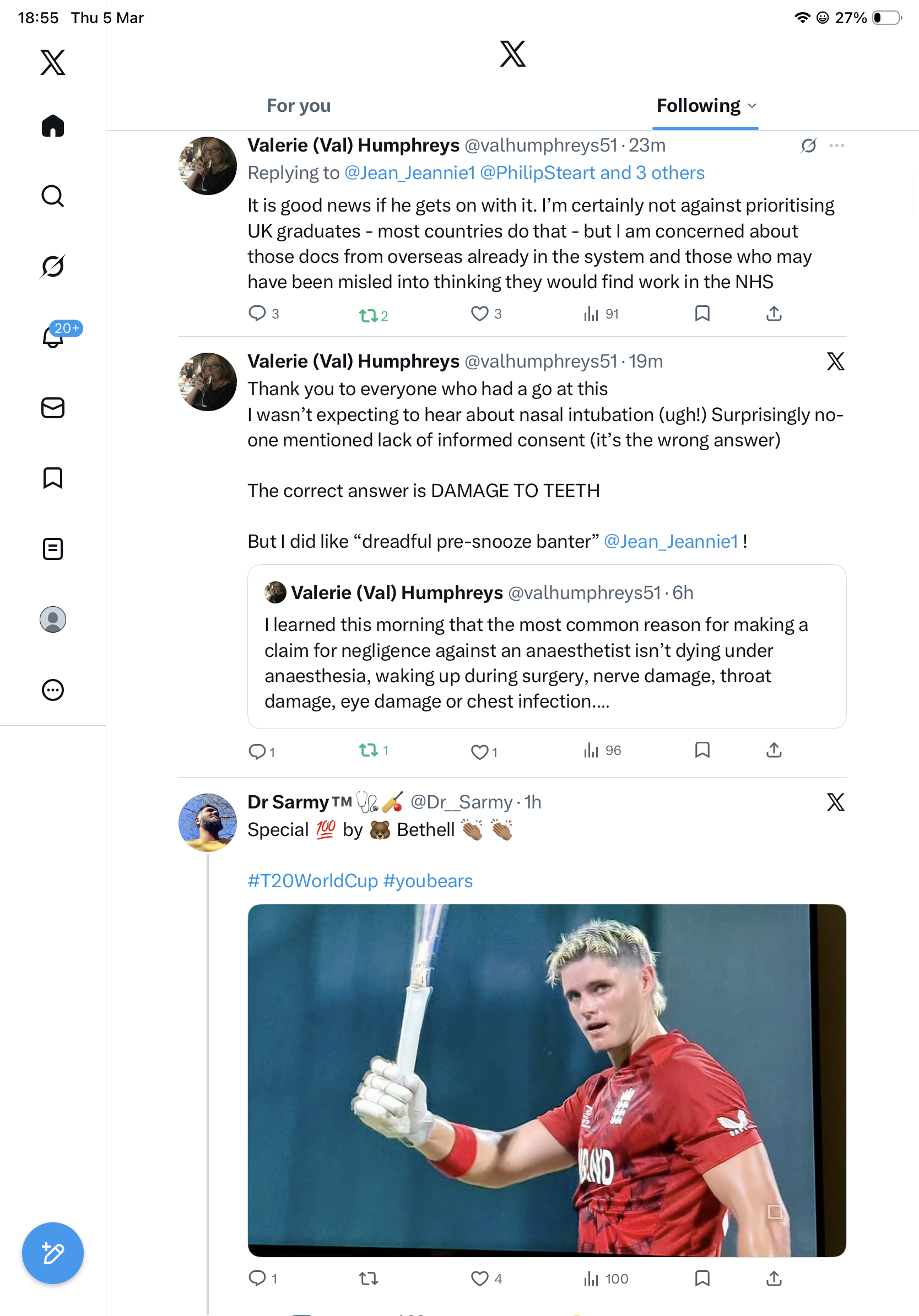Image resolution: width=919 pixels, height=1316 pixels.
Task: Open the Search icon in sidebar
Action: pos(53,196)
